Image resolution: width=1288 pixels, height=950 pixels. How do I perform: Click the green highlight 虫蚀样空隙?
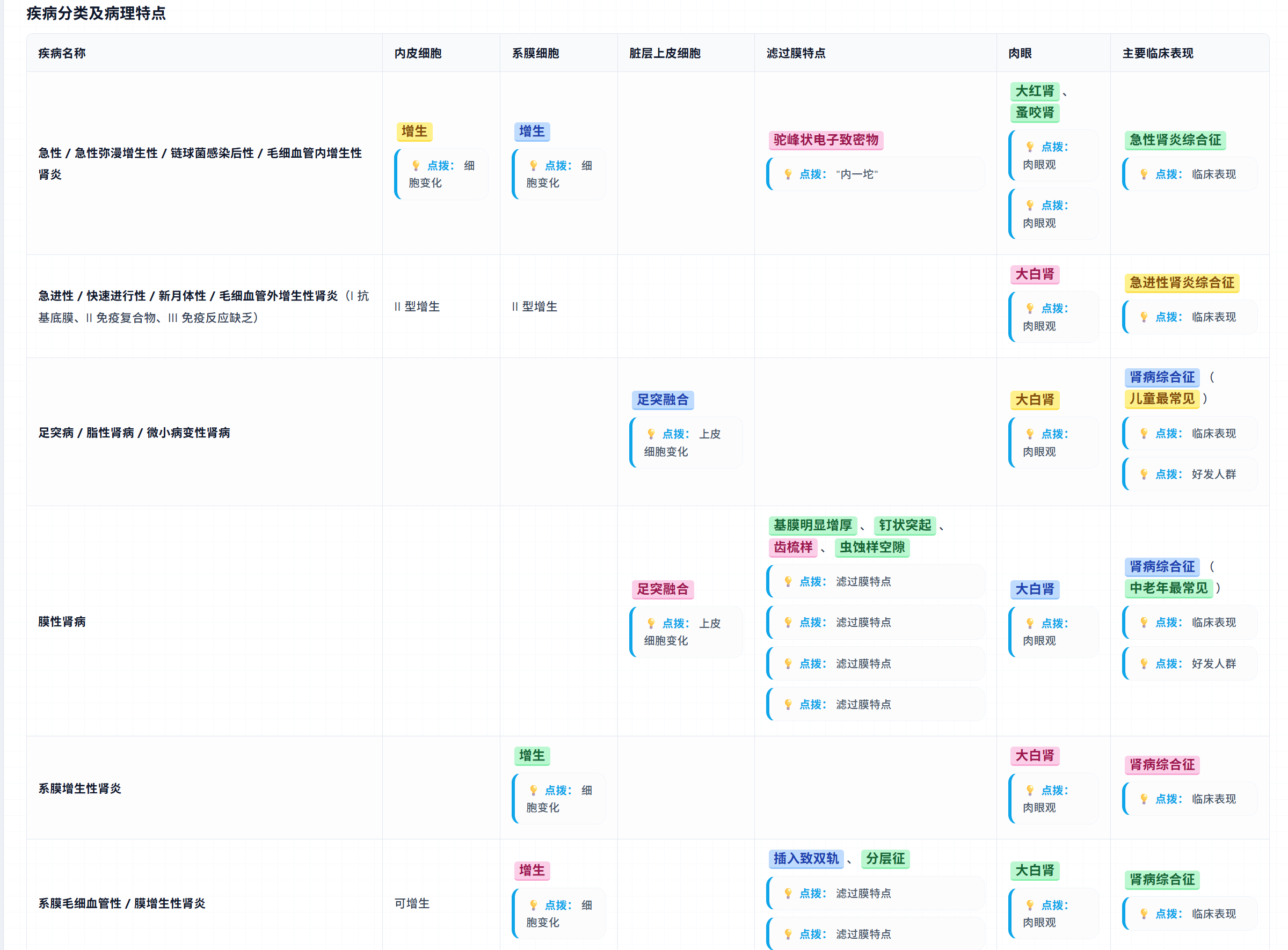[872, 547]
